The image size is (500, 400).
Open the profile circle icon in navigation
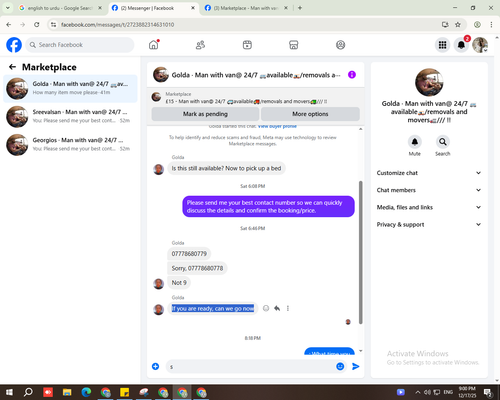pyautogui.click(x=340, y=45)
